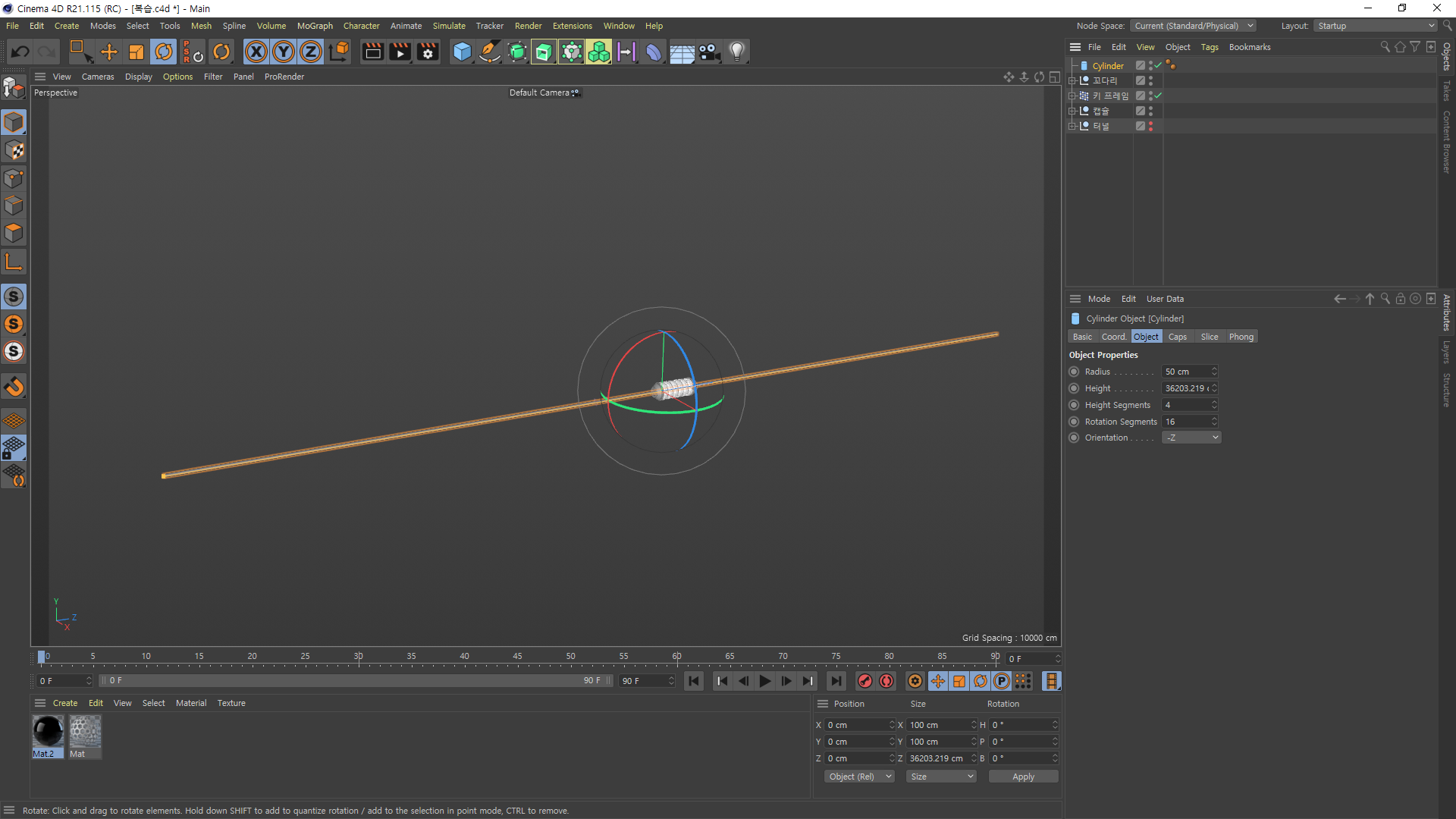Switch to the Caps tab
This screenshot has height=819, width=1456.
(1177, 337)
